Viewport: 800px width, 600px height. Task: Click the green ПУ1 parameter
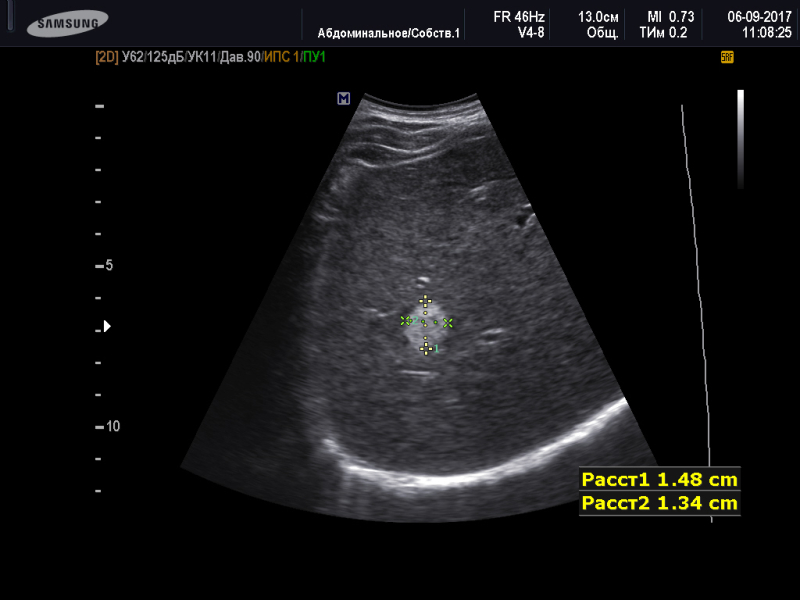click(314, 57)
